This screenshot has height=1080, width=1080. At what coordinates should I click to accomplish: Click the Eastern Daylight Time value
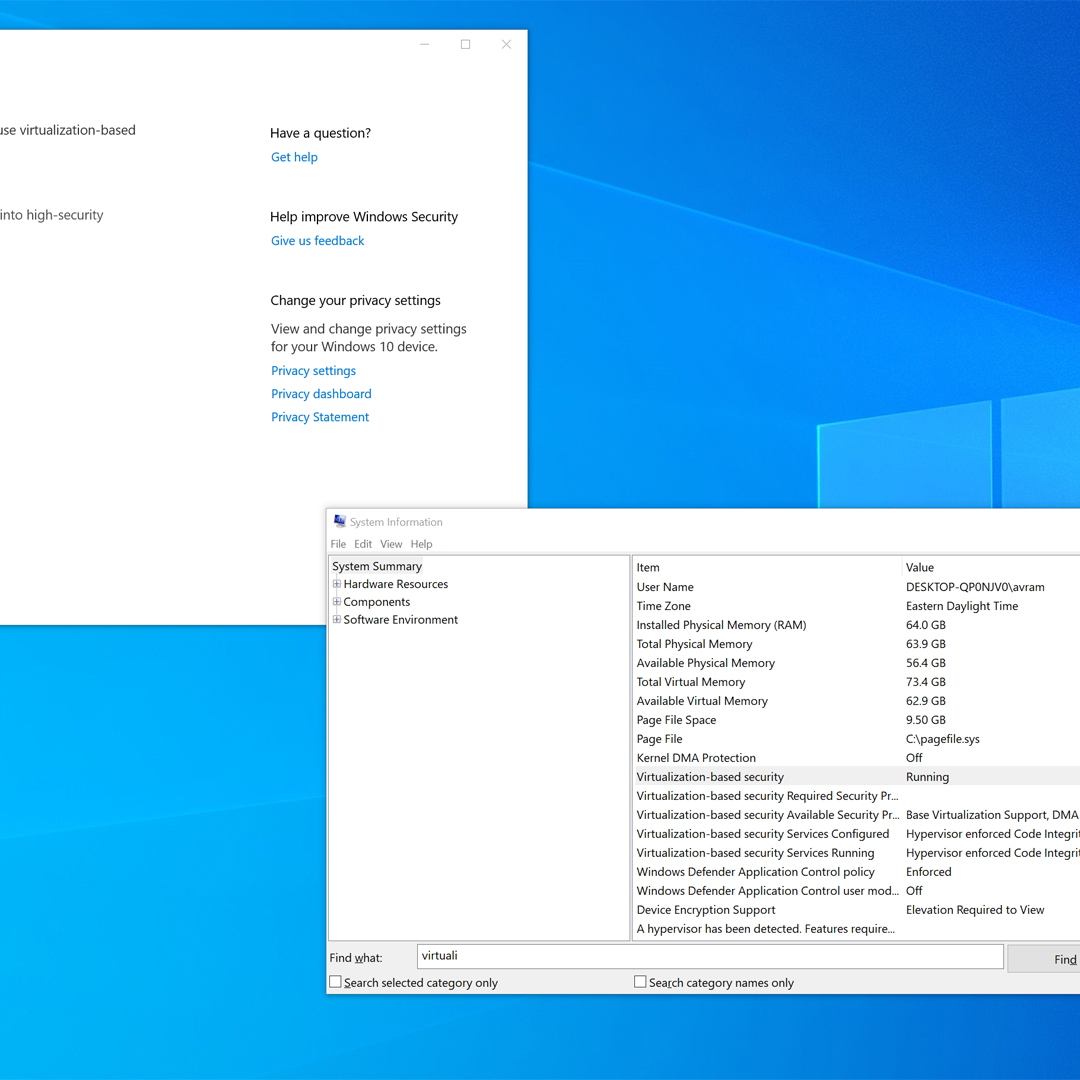coord(962,606)
